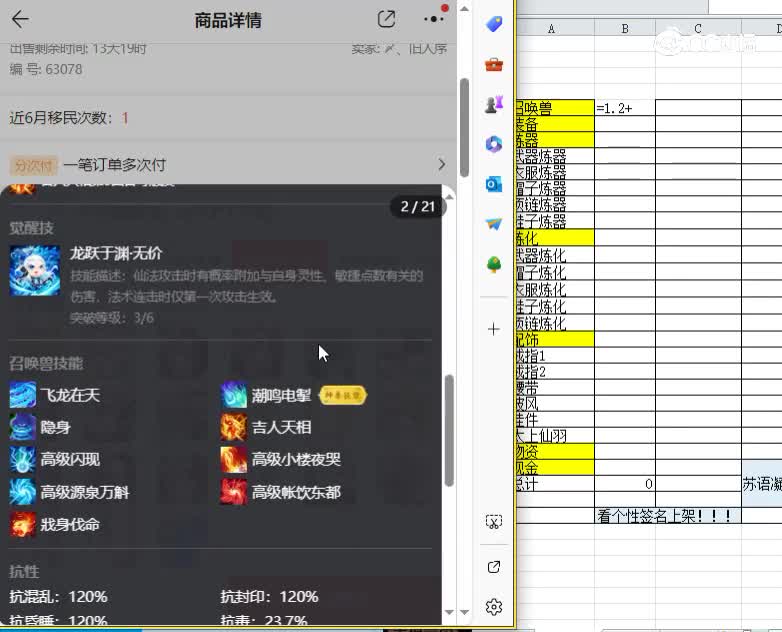Select the 武器炼化 cell
Image resolution: width=782 pixels, height=632 pixels.
tap(555, 255)
